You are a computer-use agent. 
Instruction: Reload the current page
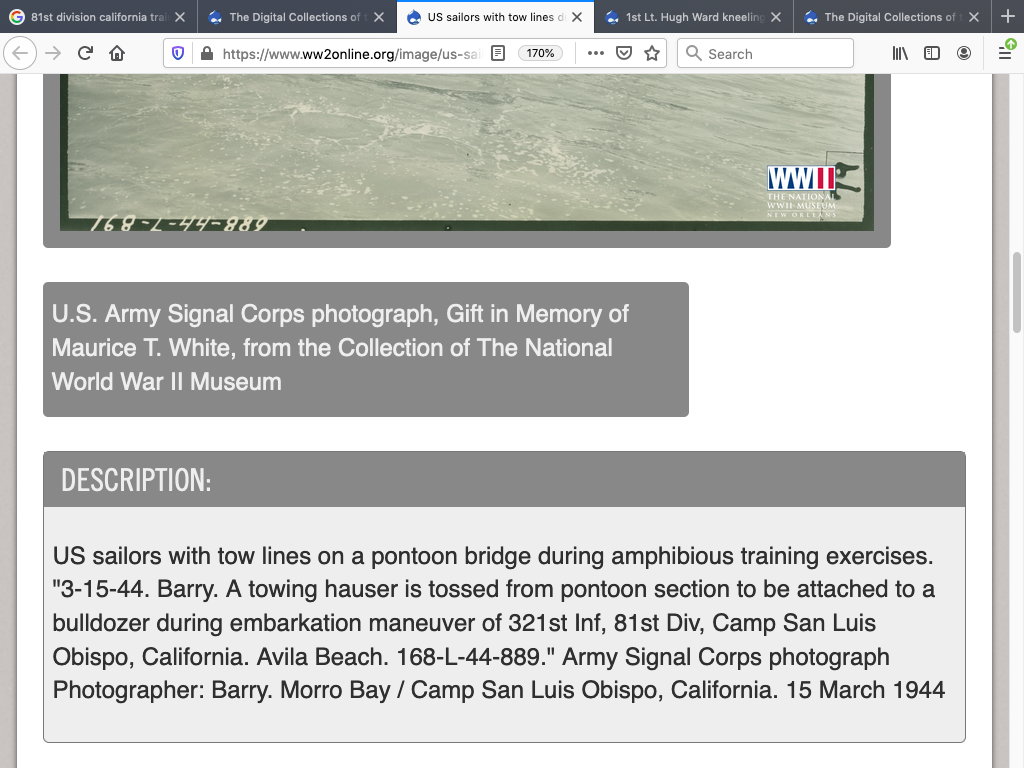pyautogui.click(x=85, y=54)
